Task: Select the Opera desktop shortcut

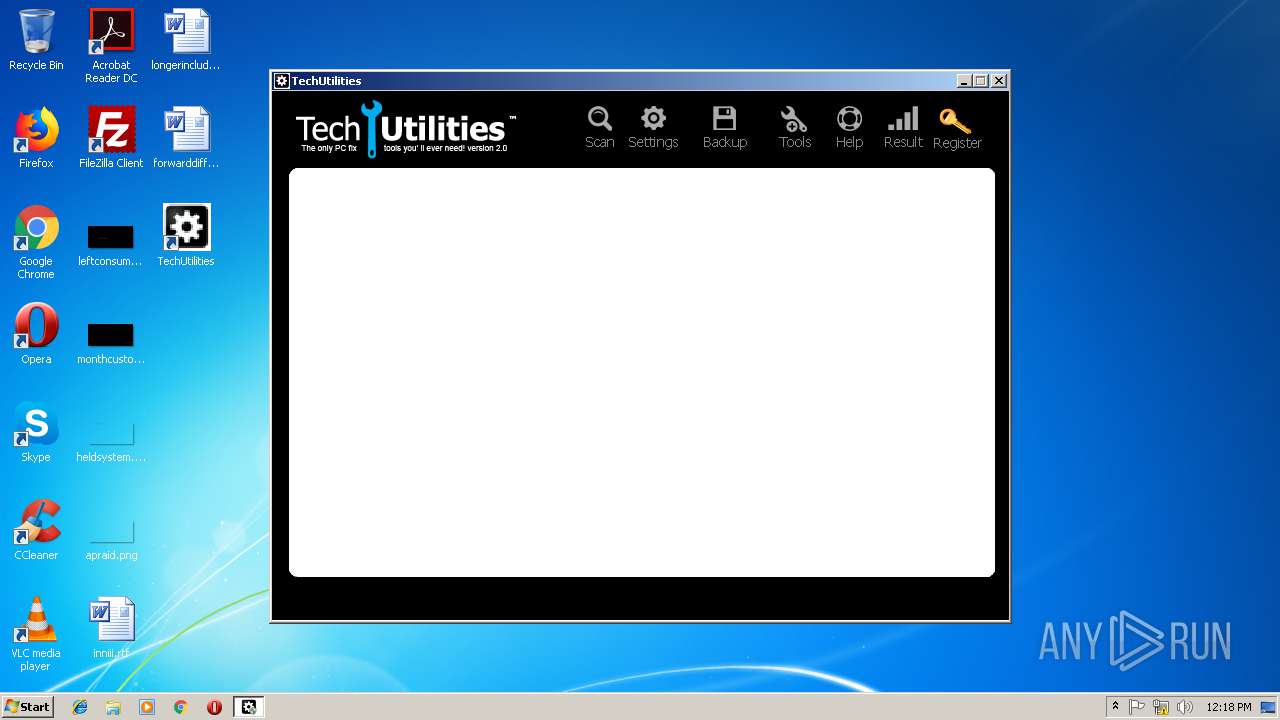Action: (x=36, y=334)
